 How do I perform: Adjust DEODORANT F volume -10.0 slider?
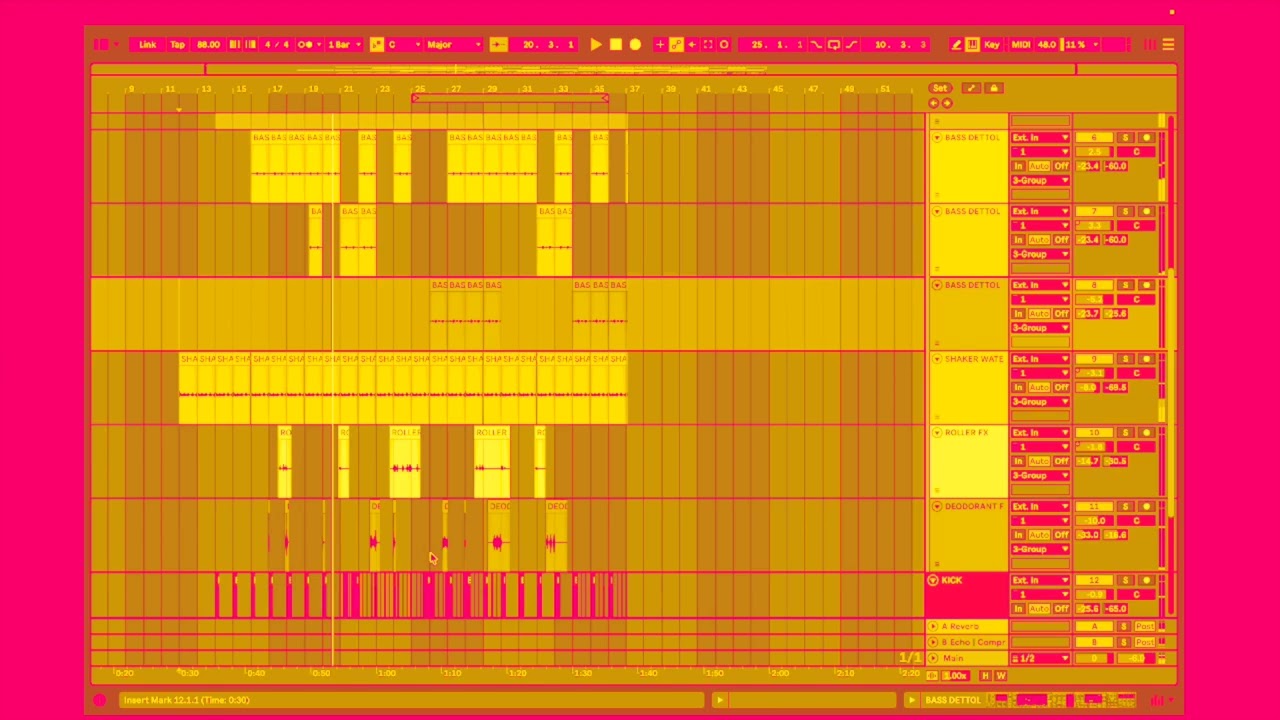(x=1094, y=521)
